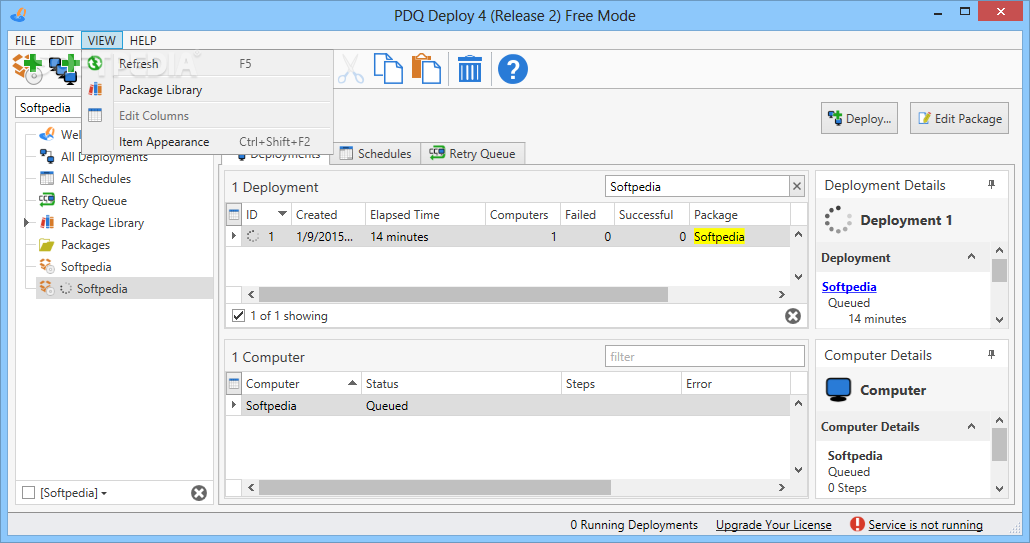This screenshot has height=543, width=1030.
Task: Click the circled X in the tree footer
Action: coord(199,493)
